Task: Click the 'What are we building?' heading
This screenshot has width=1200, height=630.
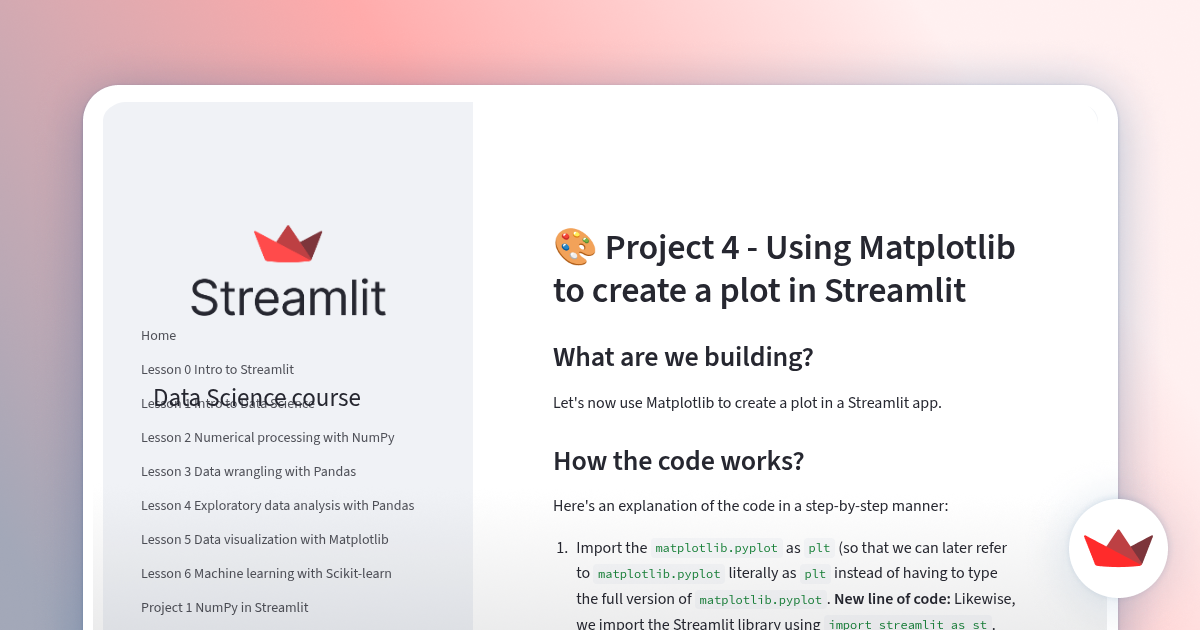Action: pyautogui.click(x=683, y=357)
